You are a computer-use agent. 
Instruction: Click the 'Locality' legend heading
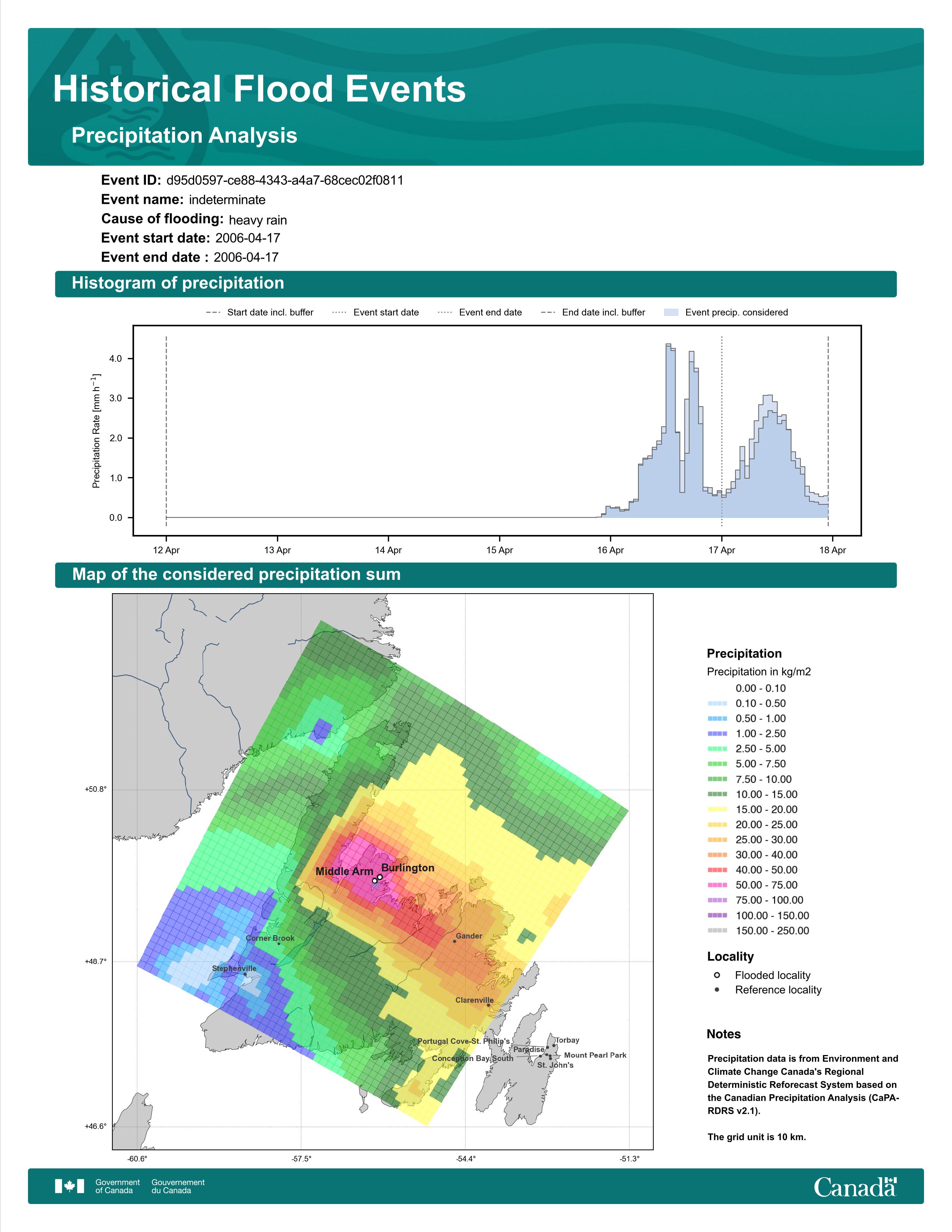(730, 956)
